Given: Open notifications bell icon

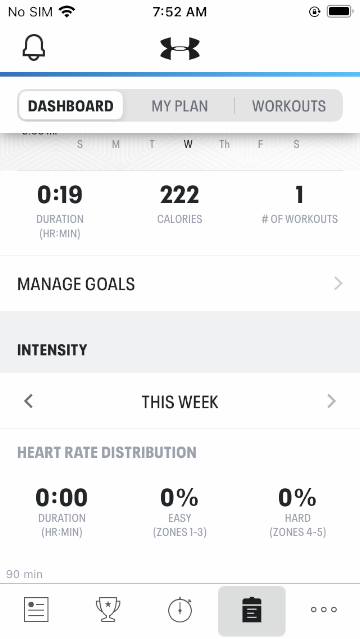Looking at the screenshot, I should point(33,48).
